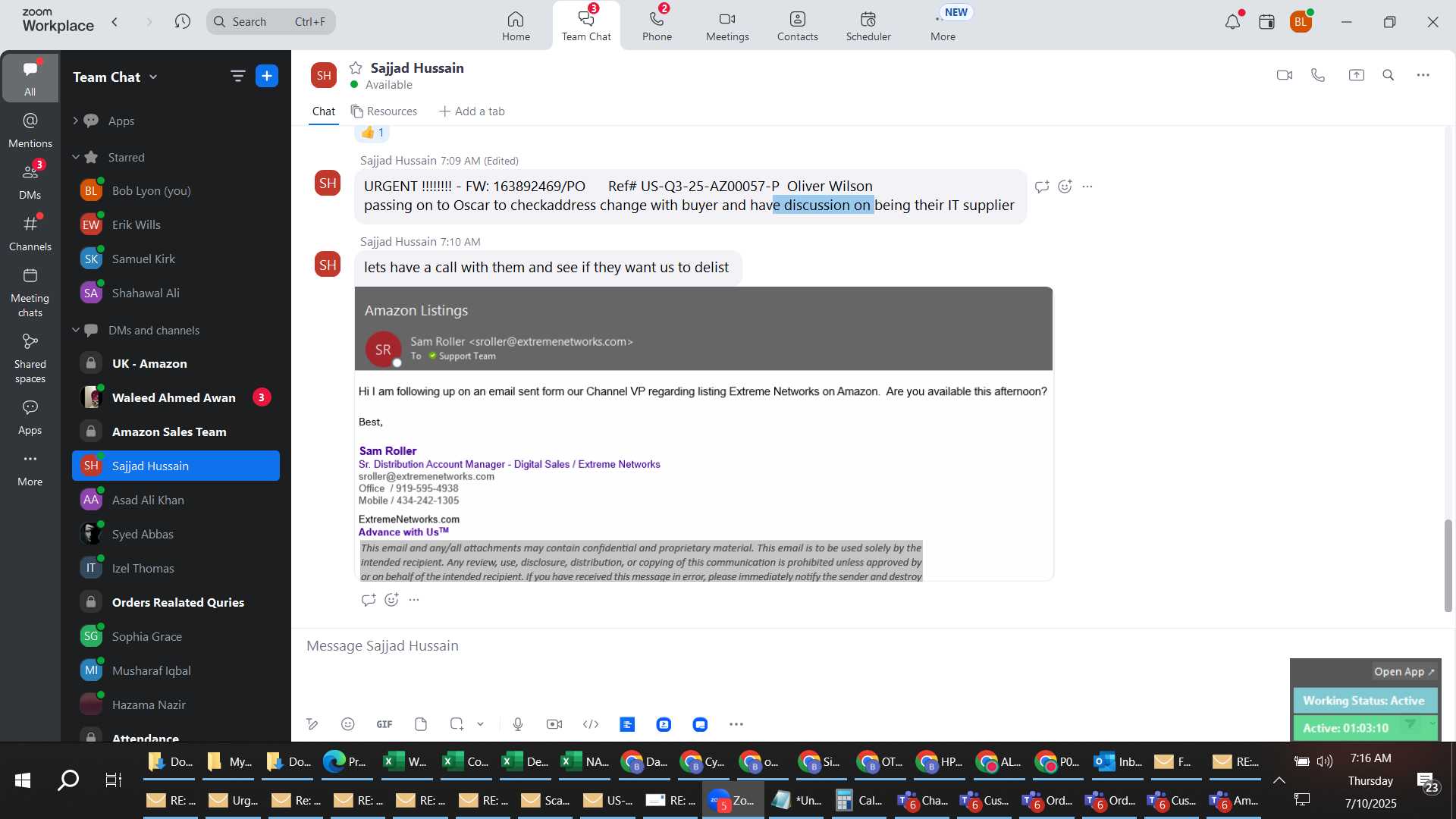Click the share screen icon in chat header
The image size is (1456, 819).
pyautogui.click(x=1356, y=75)
